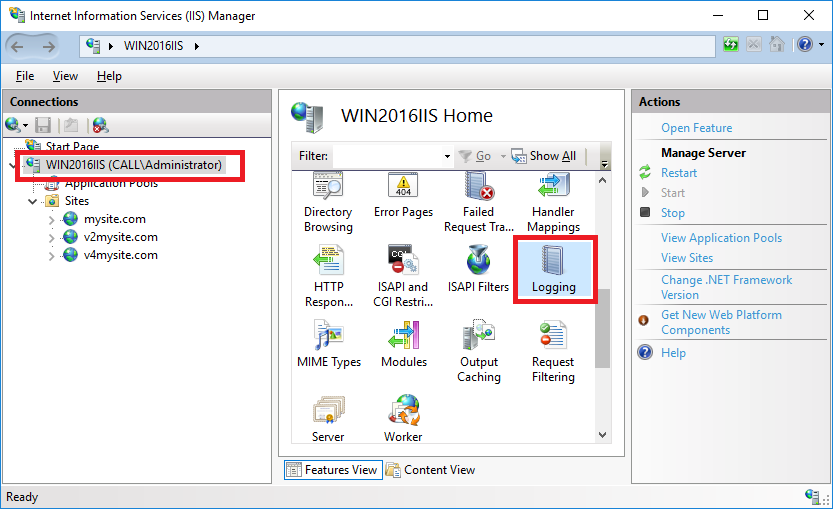
Task: Open the Filter dropdown arrow
Action: (x=447, y=156)
